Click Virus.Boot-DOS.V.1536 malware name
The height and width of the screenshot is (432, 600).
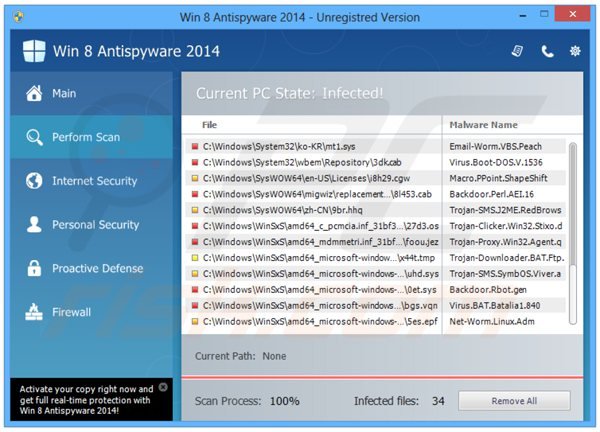496,162
